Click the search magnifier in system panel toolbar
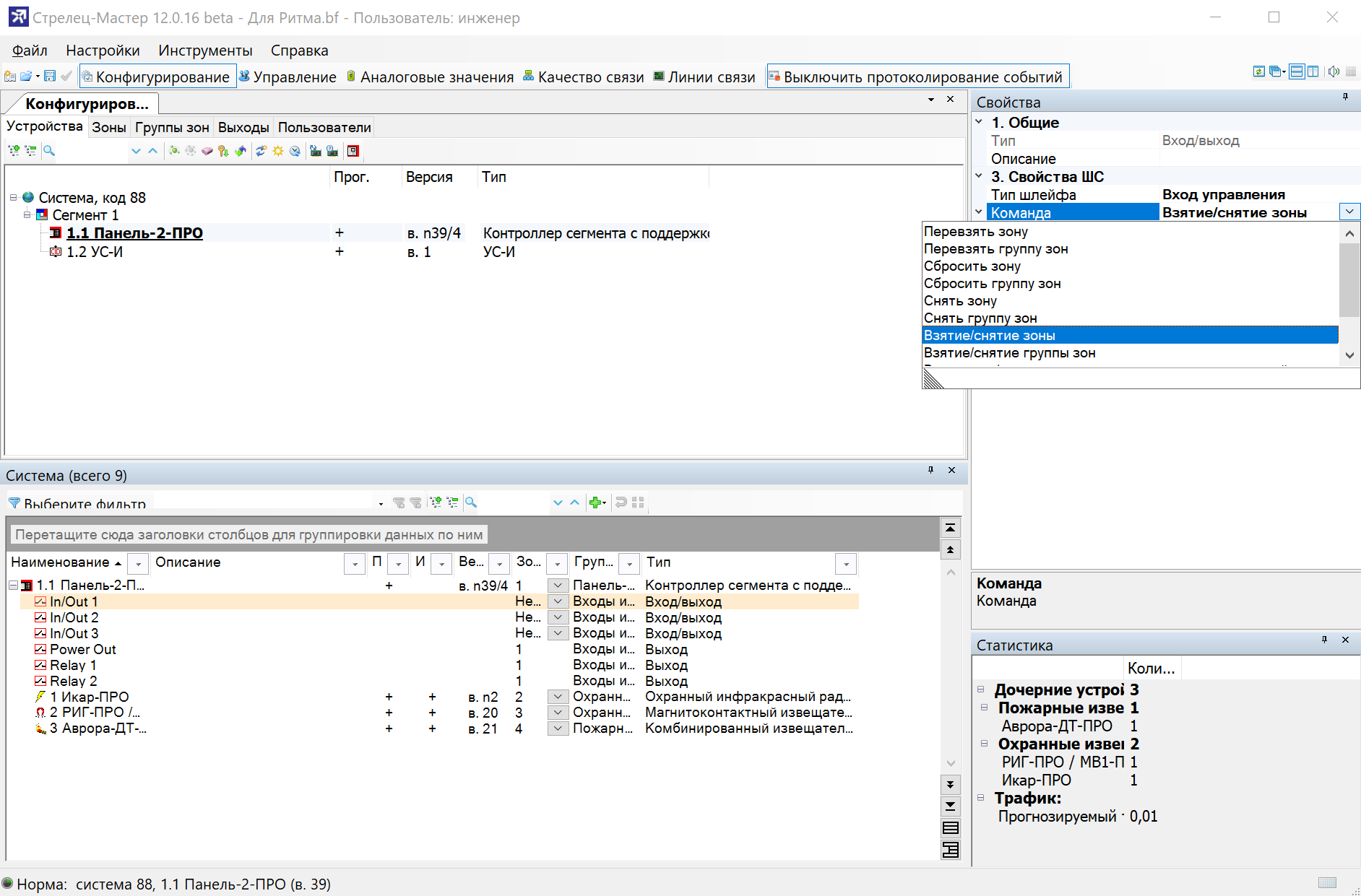Viewport: 1361px width, 896px height. pos(470,503)
